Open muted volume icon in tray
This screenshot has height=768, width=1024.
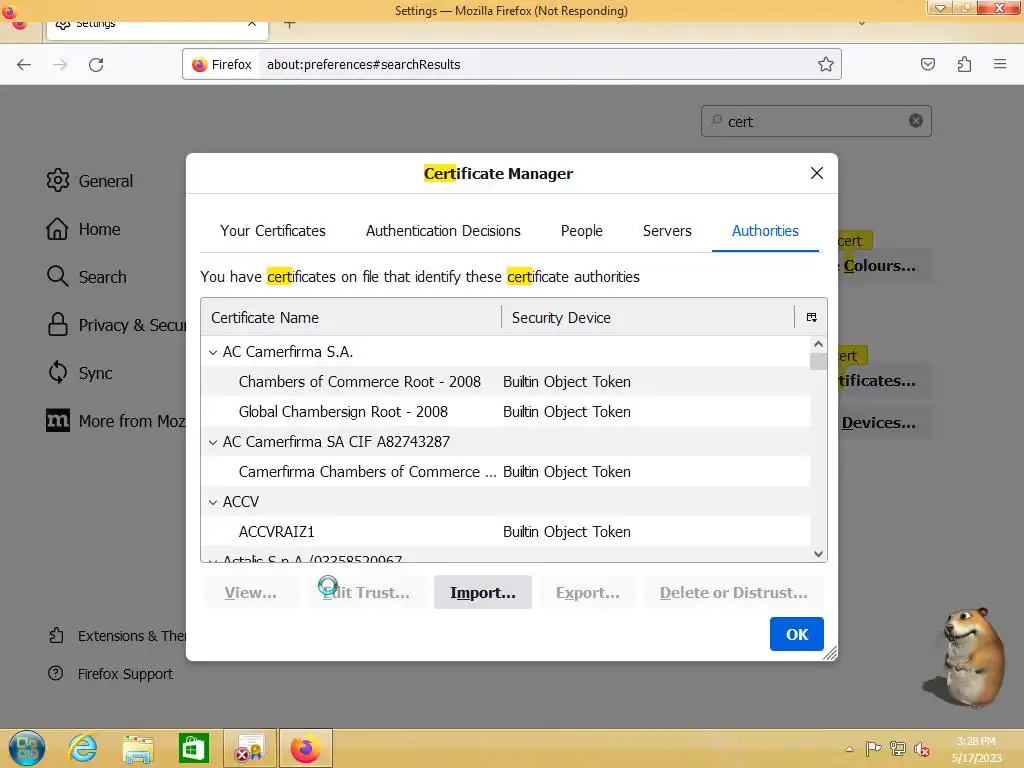tap(921, 749)
